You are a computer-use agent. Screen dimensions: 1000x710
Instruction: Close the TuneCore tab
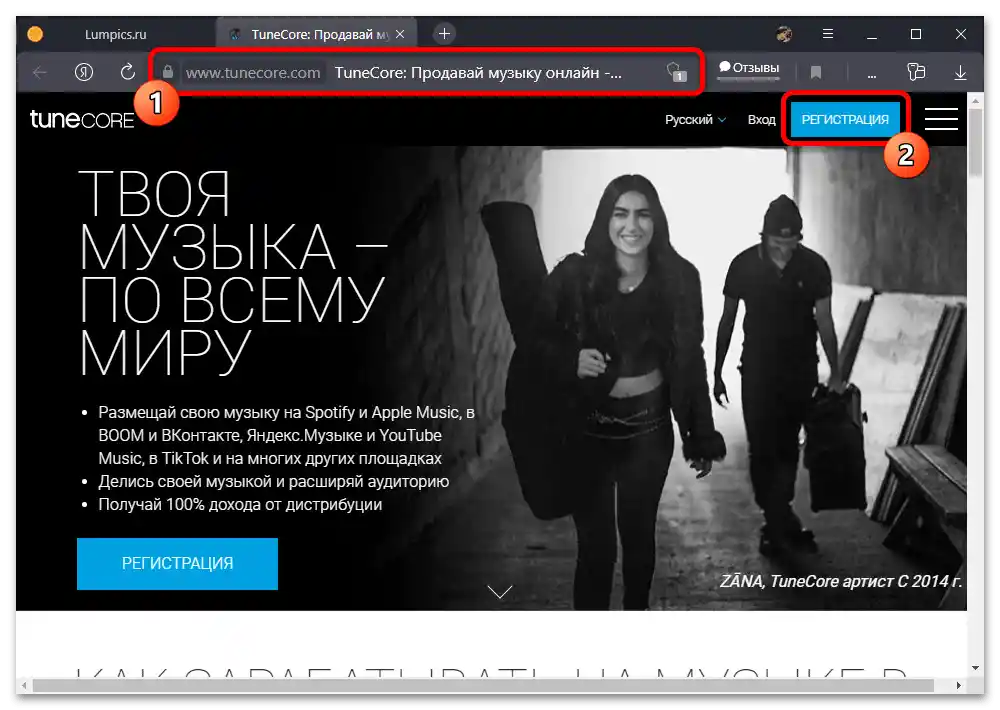(400, 34)
